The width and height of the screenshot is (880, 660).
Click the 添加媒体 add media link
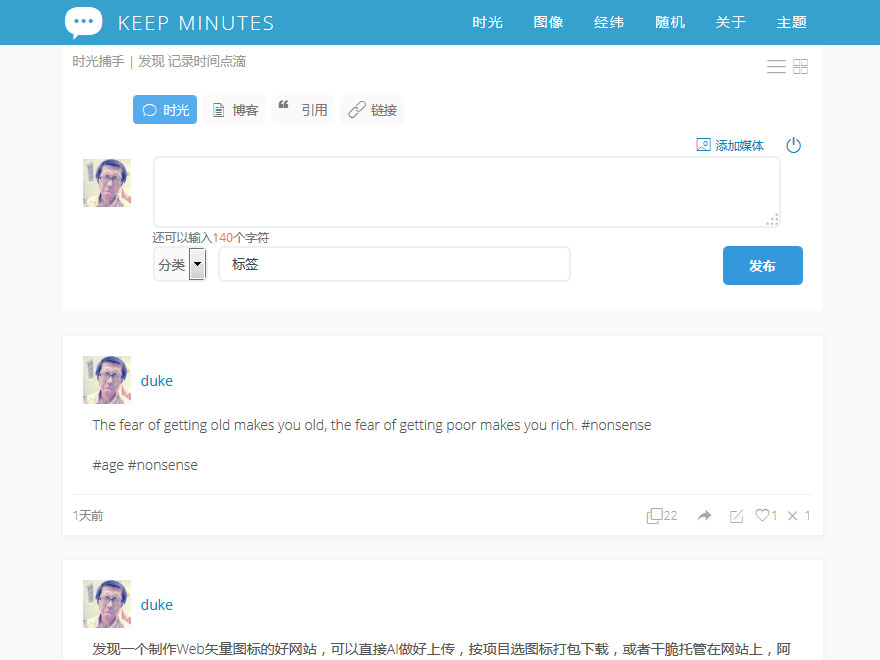coord(730,145)
